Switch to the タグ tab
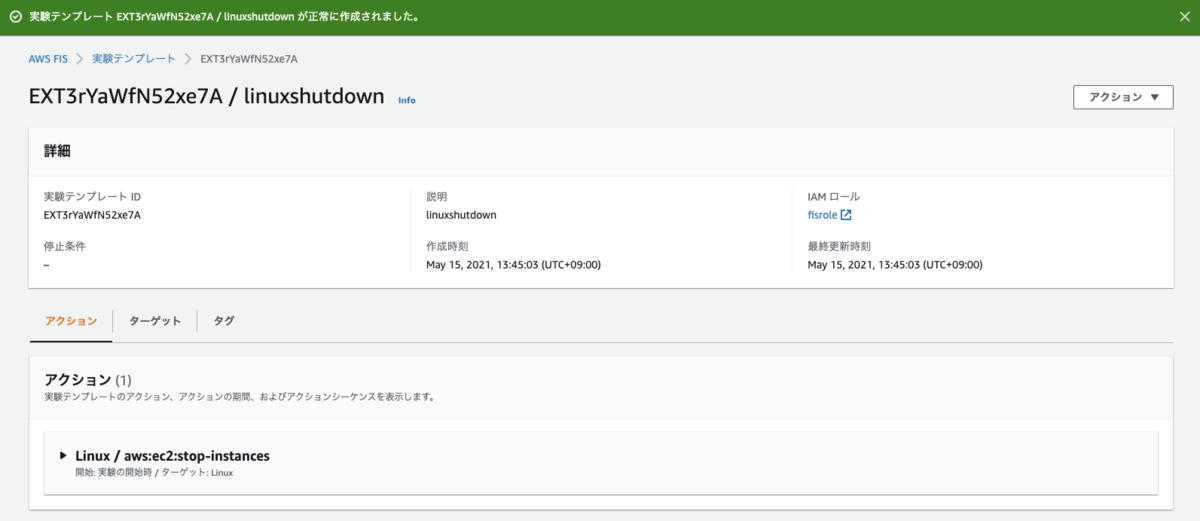The height and width of the screenshot is (521, 1200). [224, 321]
